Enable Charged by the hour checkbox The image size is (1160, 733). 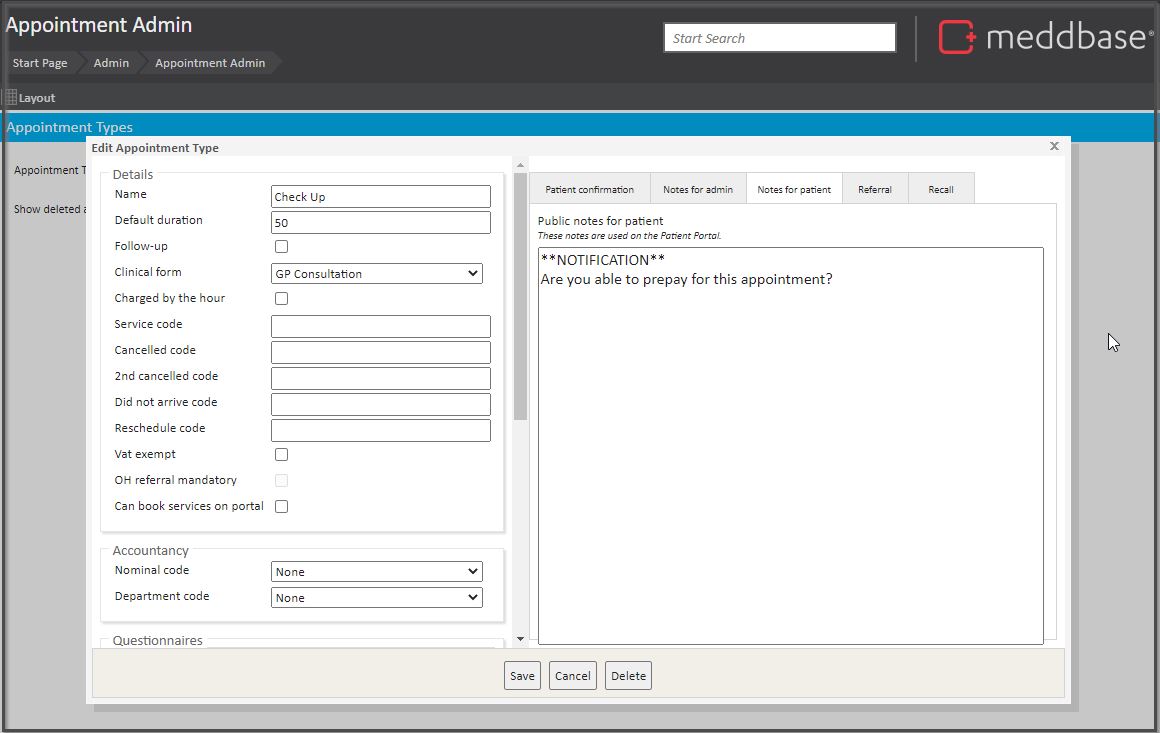point(281,299)
